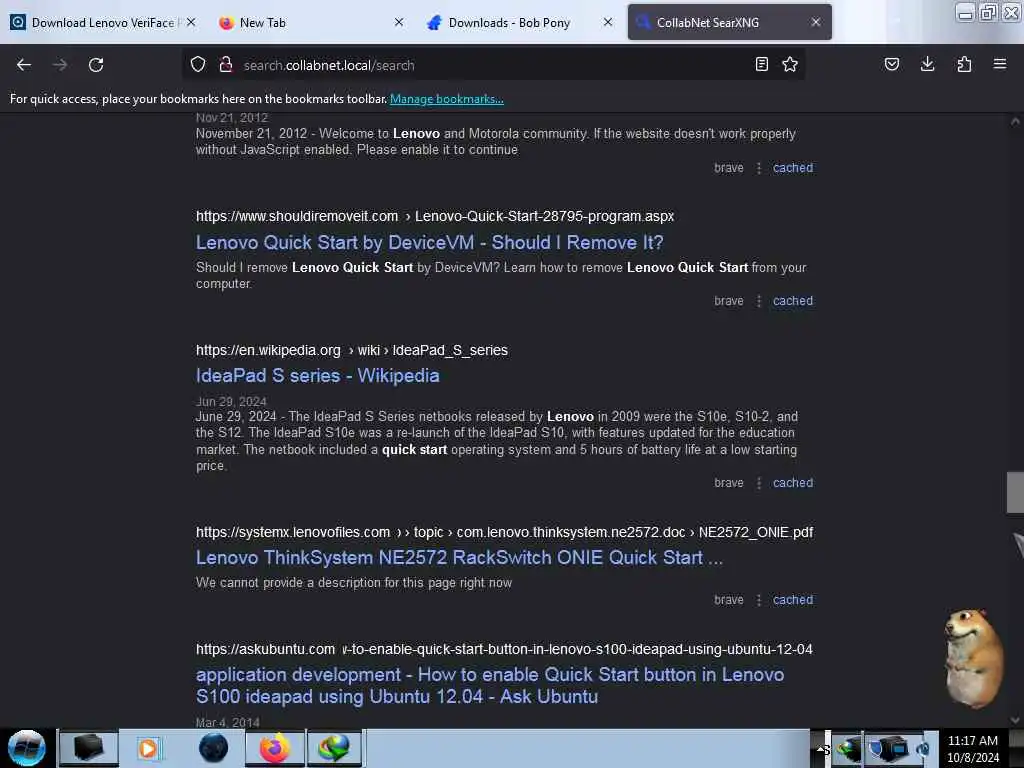Open cached link for Lenovo community result

pyautogui.click(x=793, y=168)
